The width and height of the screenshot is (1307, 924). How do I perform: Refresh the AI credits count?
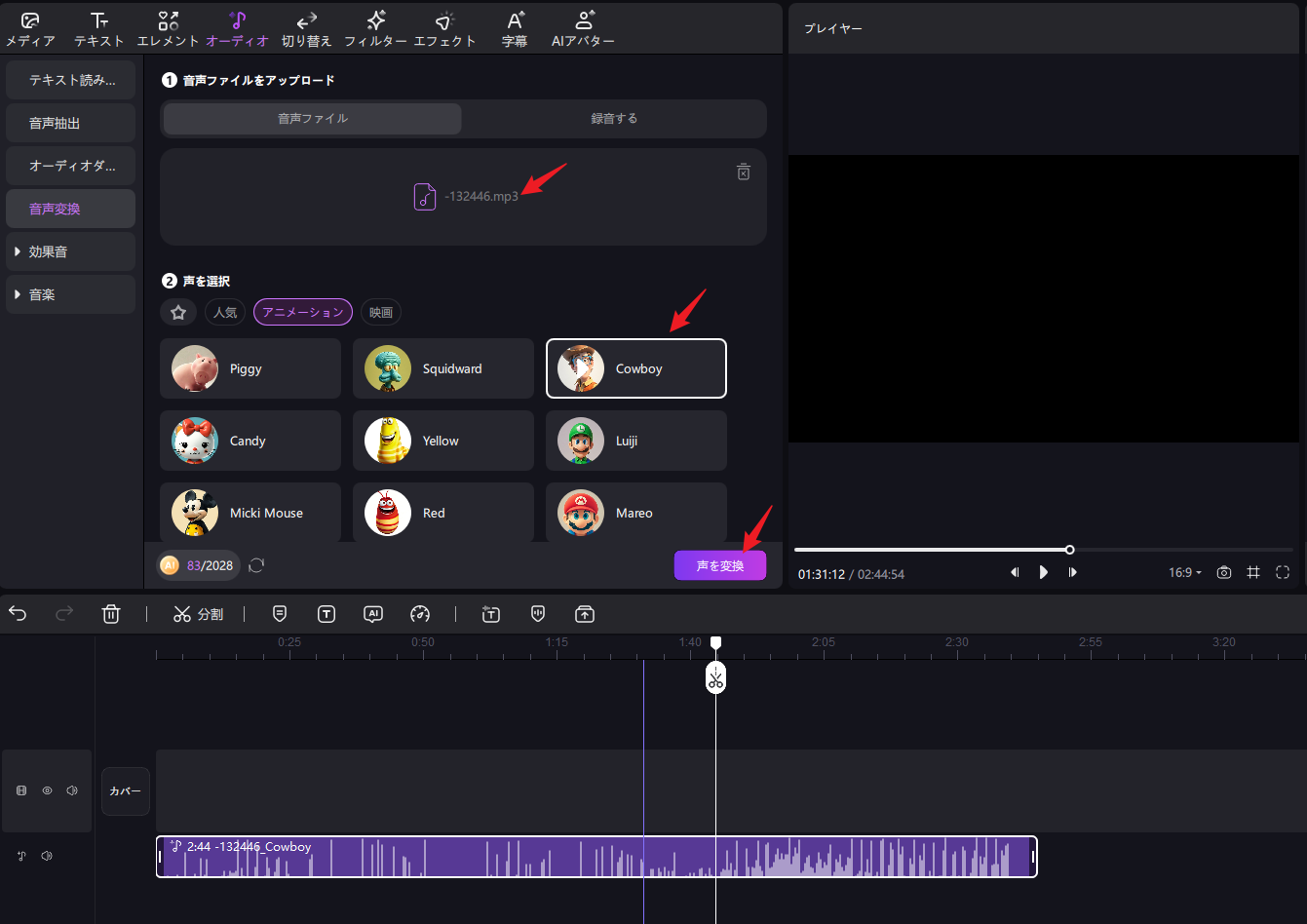pyautogui.click(x=256, y=565)
